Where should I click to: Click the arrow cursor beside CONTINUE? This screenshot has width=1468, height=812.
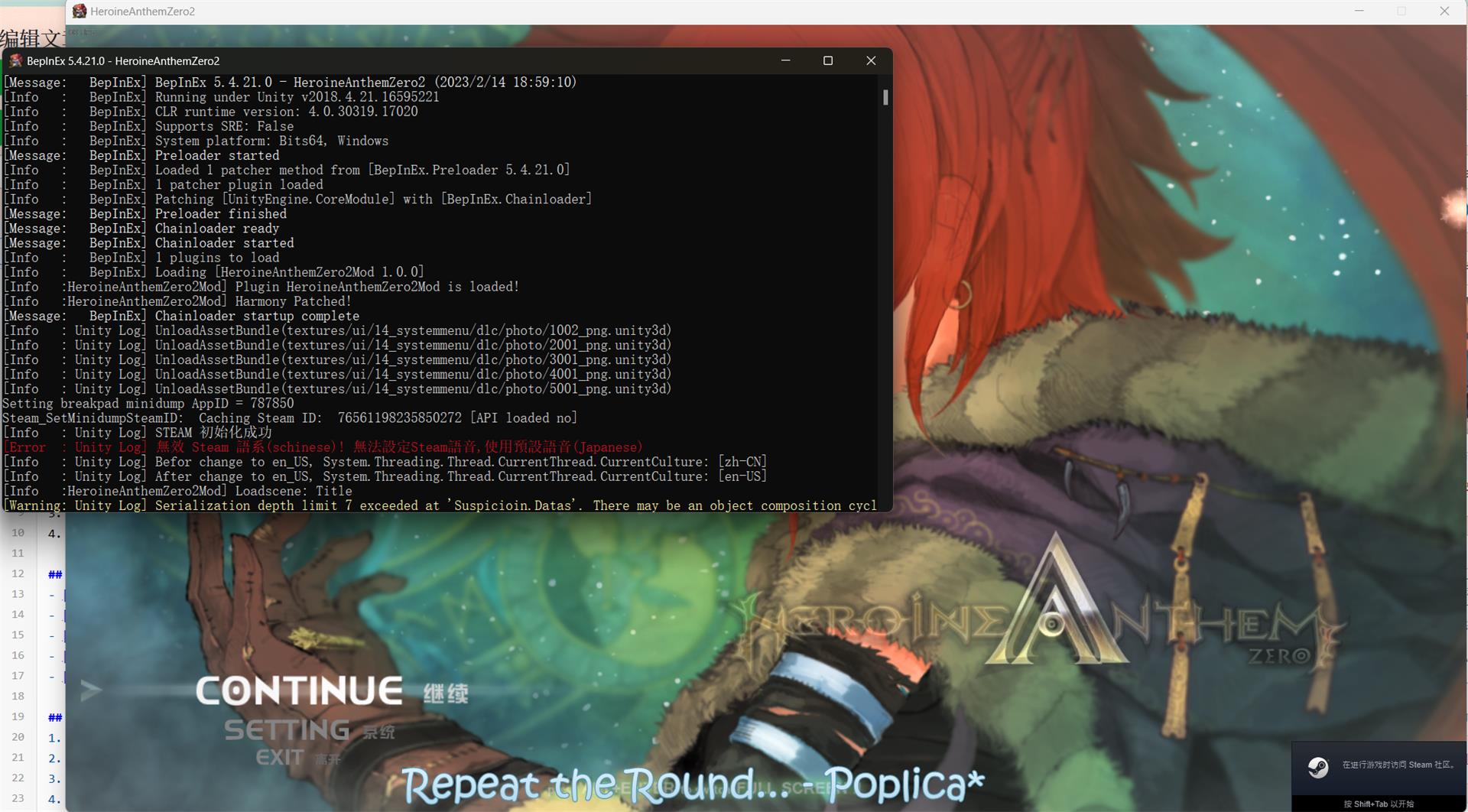[x=91, y=690]
